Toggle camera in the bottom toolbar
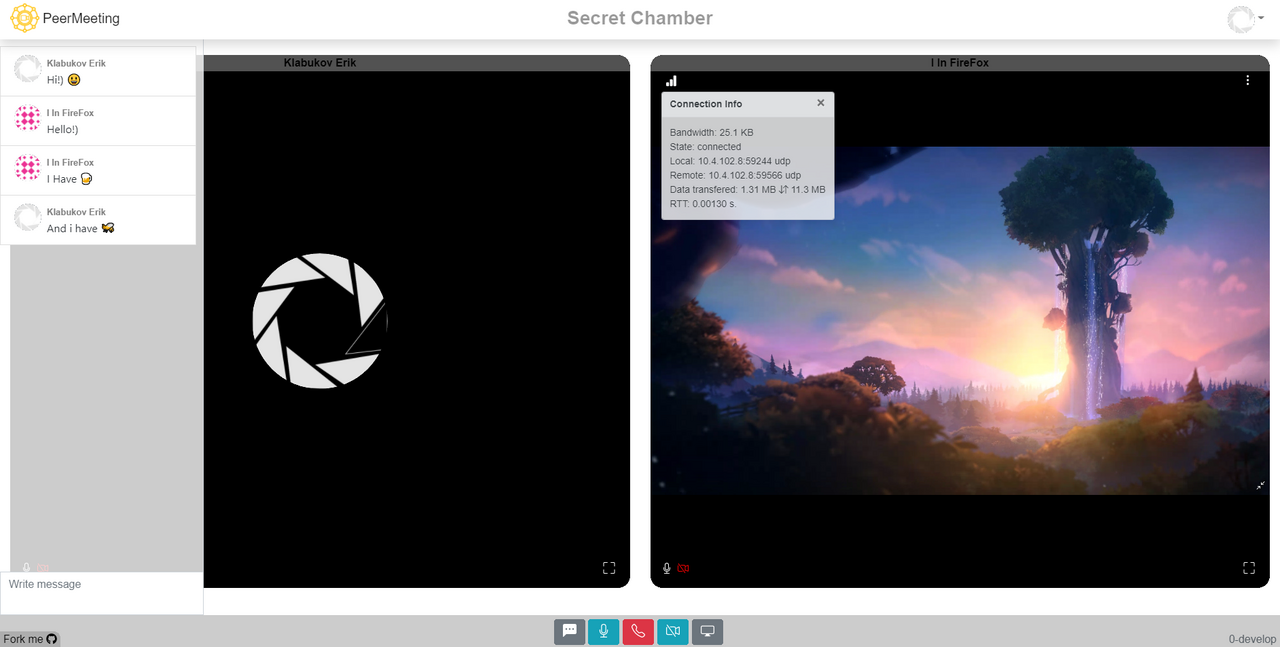The height and width of the screenshot is (647, 1280). pos(673,631)
